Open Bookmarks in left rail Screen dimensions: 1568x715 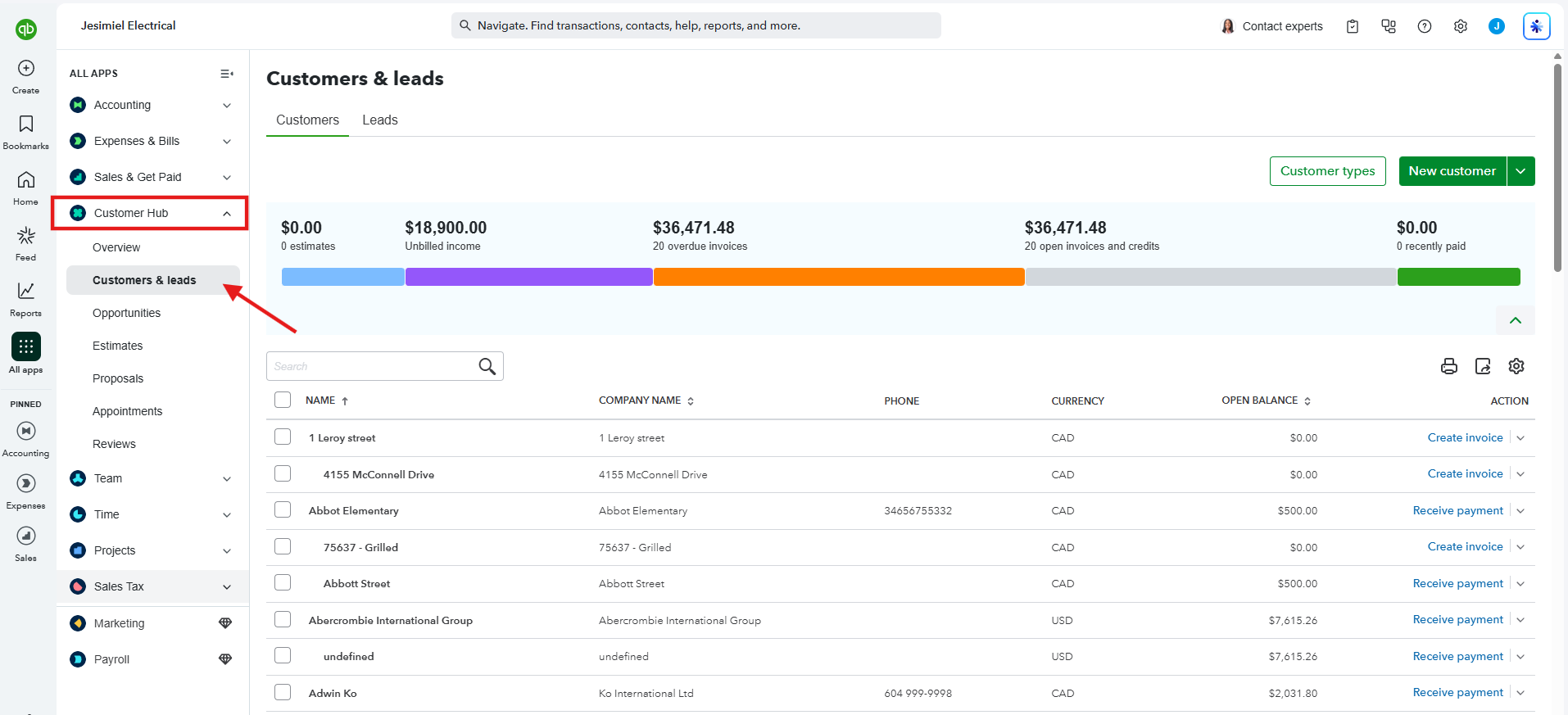click(x=26, y=124)
